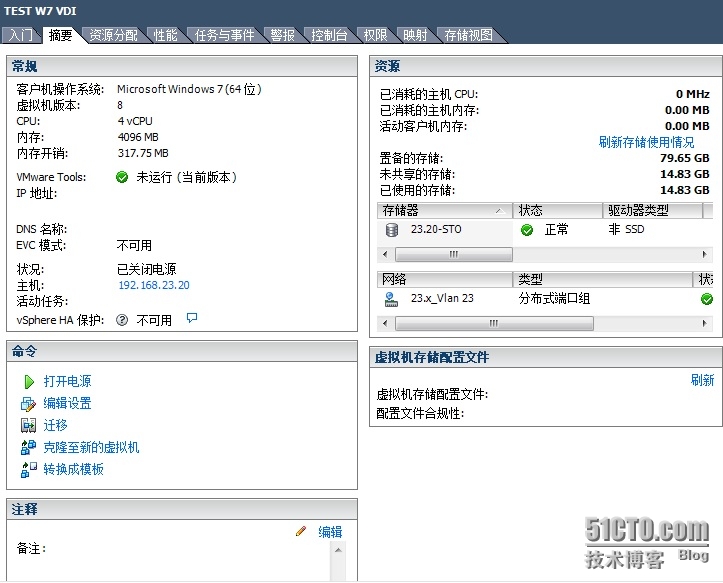The height and width of the screenshot is (583, 723).
Task: Click the Migrate icon next to 迁移
Action: coord(28,426)
